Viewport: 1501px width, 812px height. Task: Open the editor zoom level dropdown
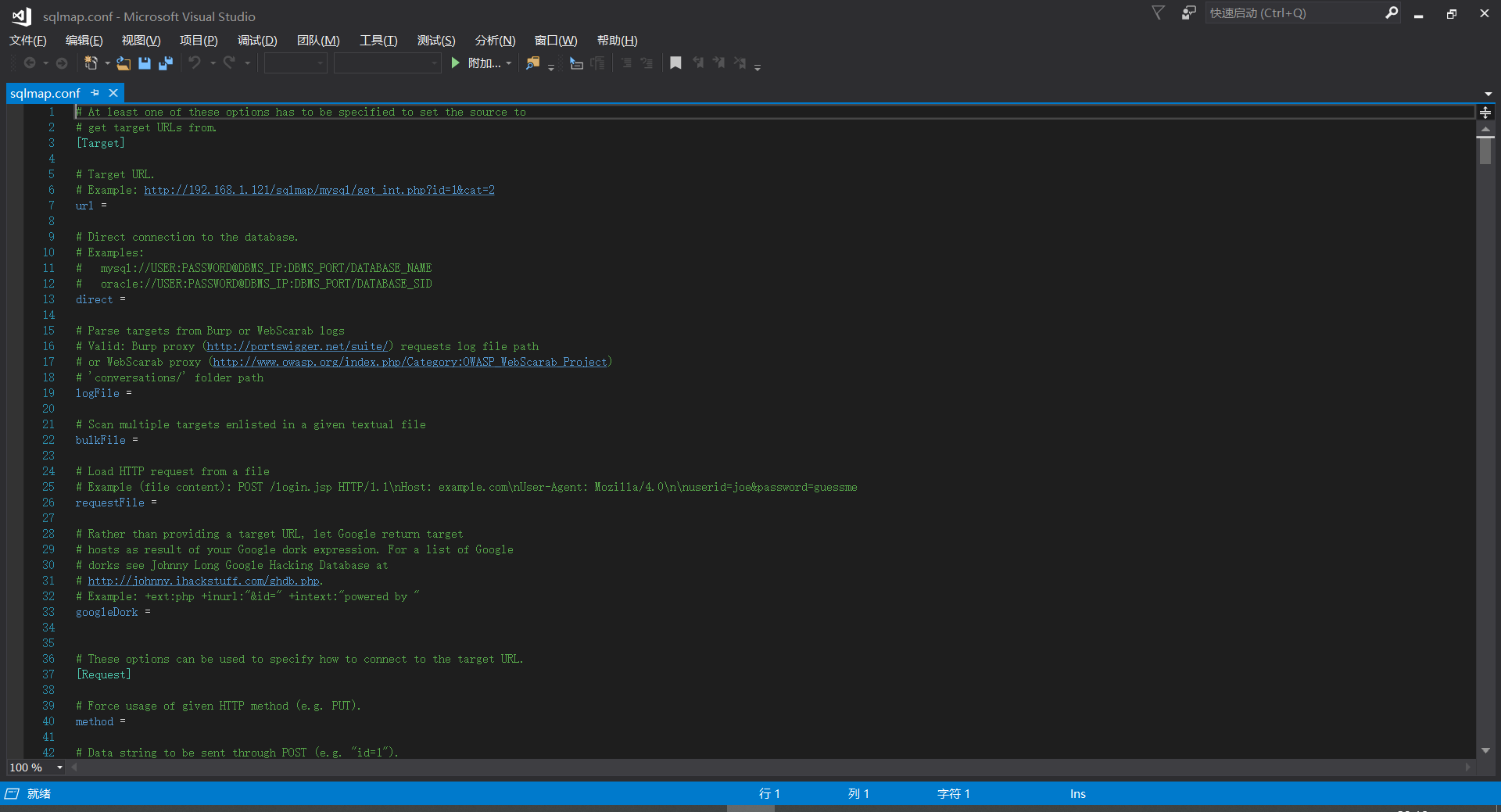click(59, 767)
